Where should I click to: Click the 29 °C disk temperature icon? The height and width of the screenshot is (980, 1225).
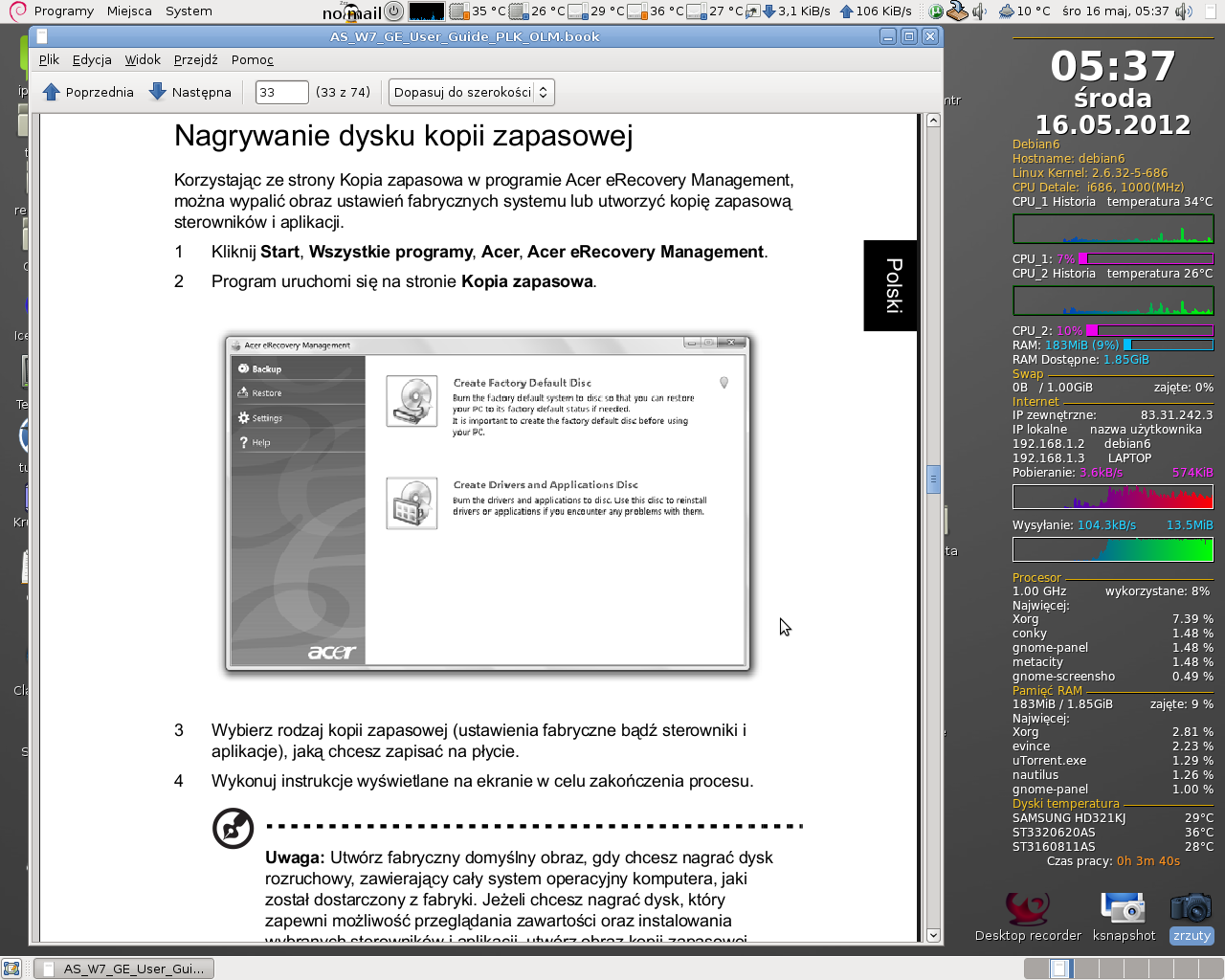(x=578, y=11)
